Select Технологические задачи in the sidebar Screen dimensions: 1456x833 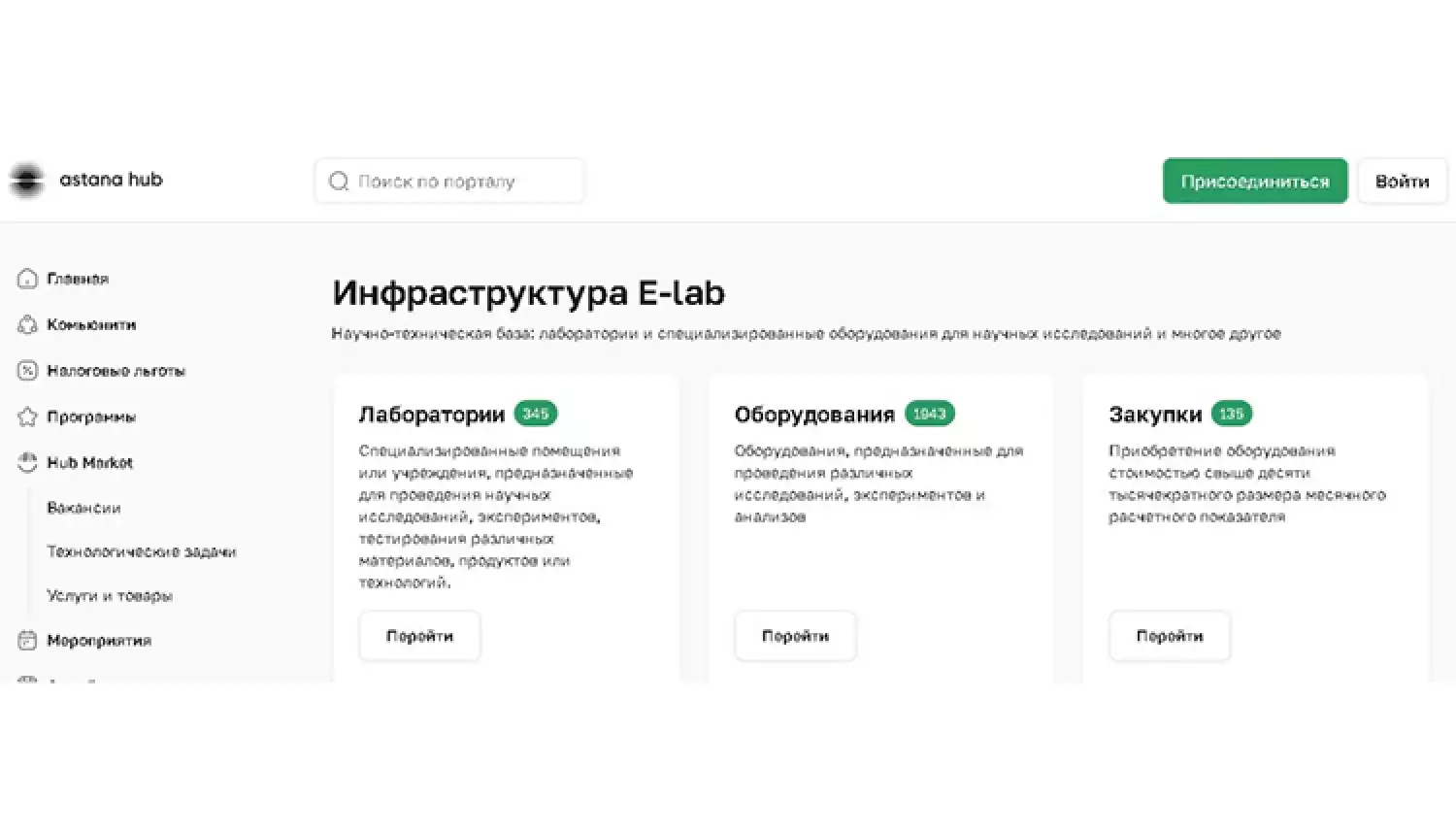pos(142,550)
